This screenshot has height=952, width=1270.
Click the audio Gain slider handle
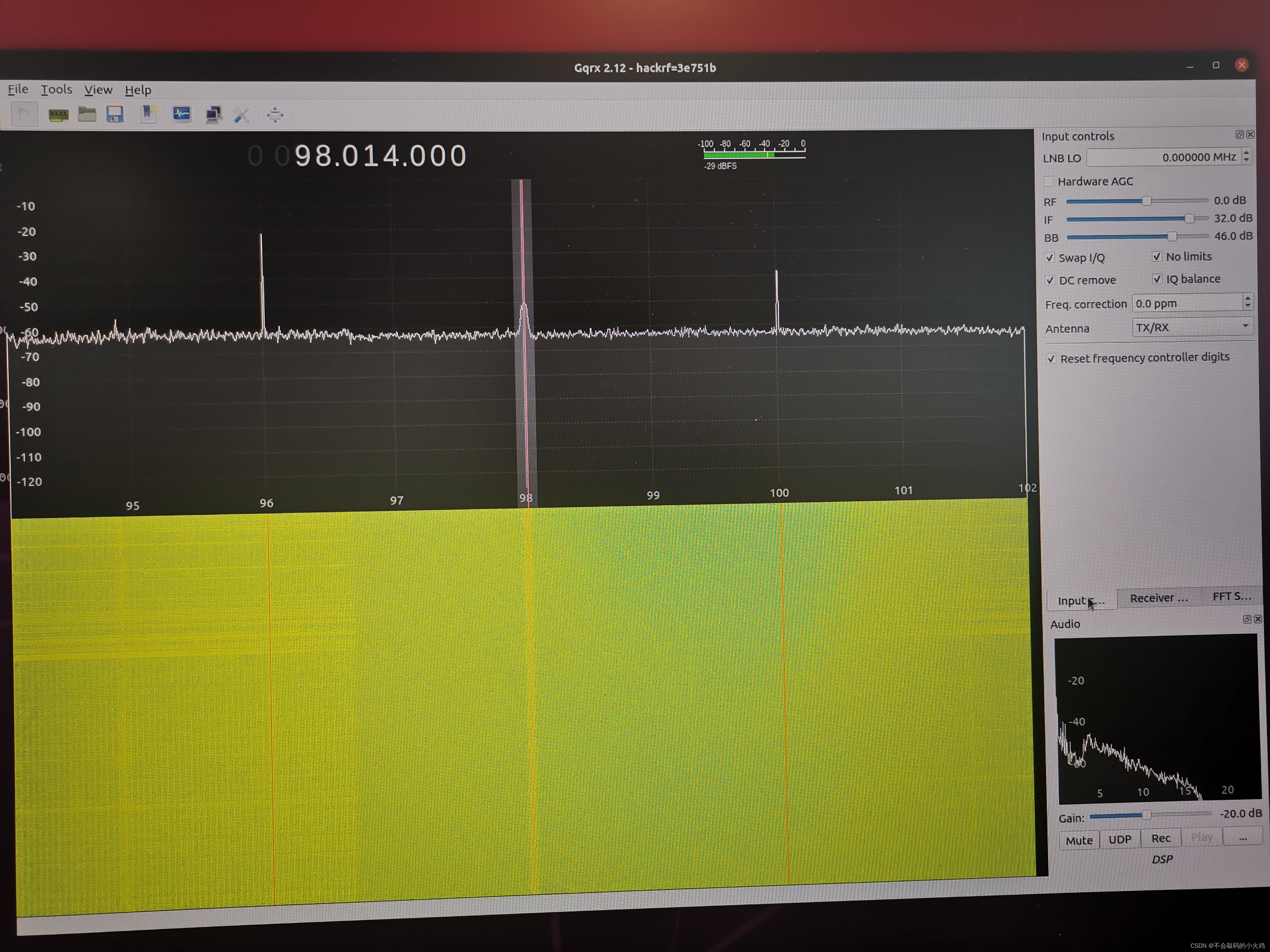1146,815
